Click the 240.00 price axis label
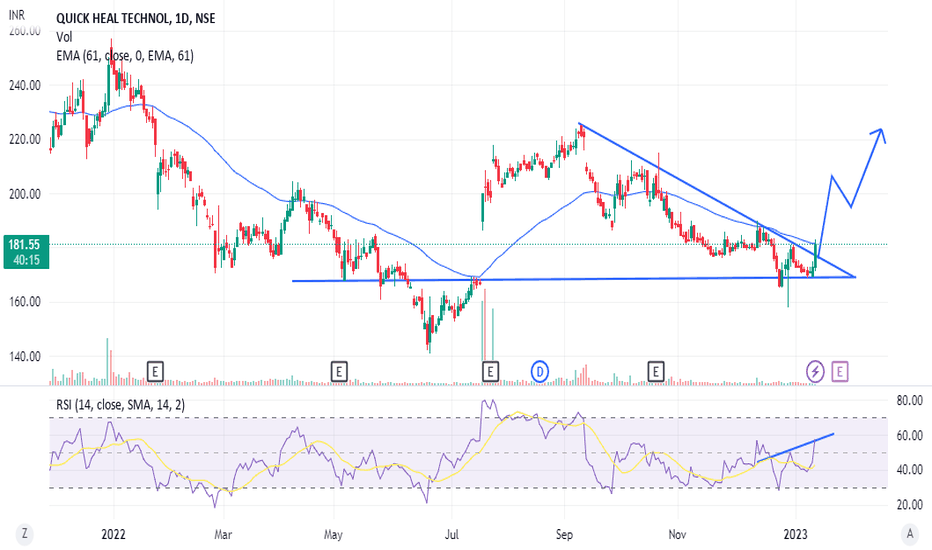Screen dimensions: 932x550 25,85
